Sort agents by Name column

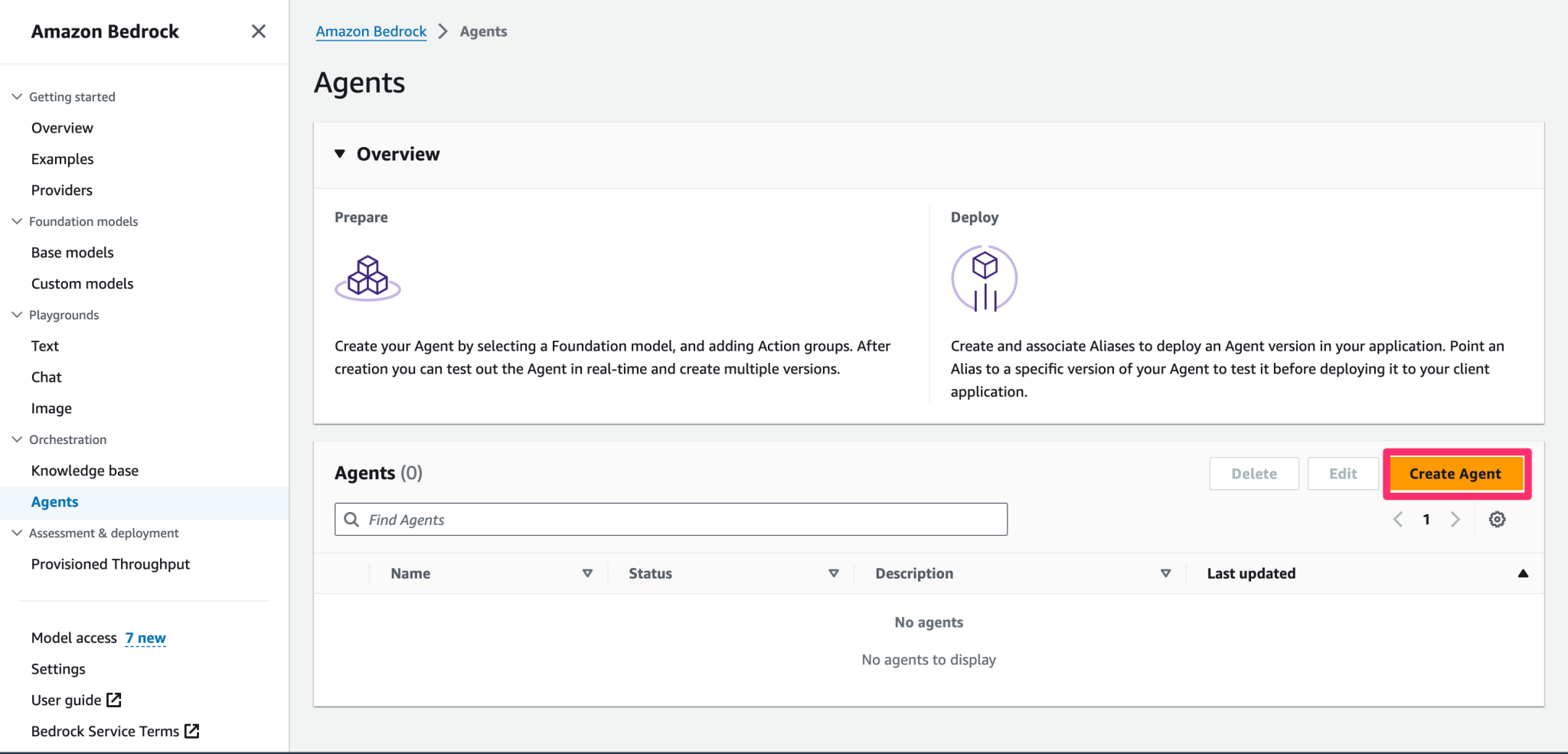coord(588,573)
